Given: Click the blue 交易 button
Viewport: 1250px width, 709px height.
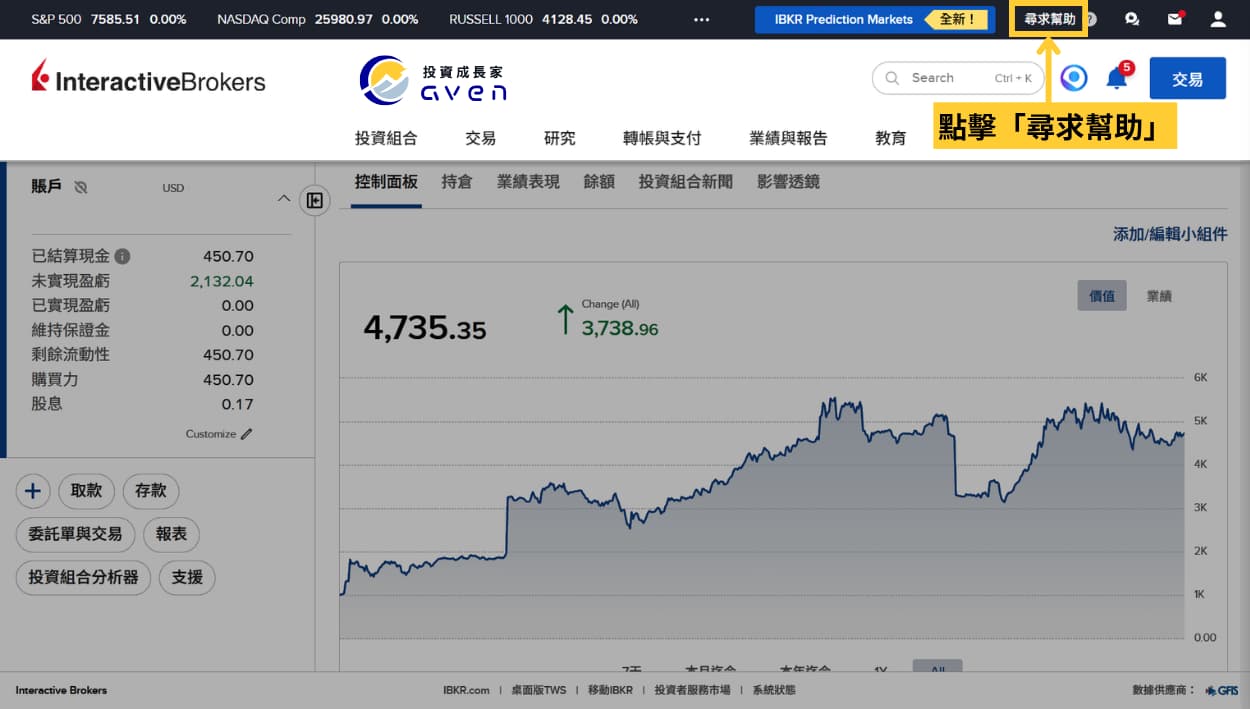Looking at the screenshot, I should click(x=1187, y=78).
